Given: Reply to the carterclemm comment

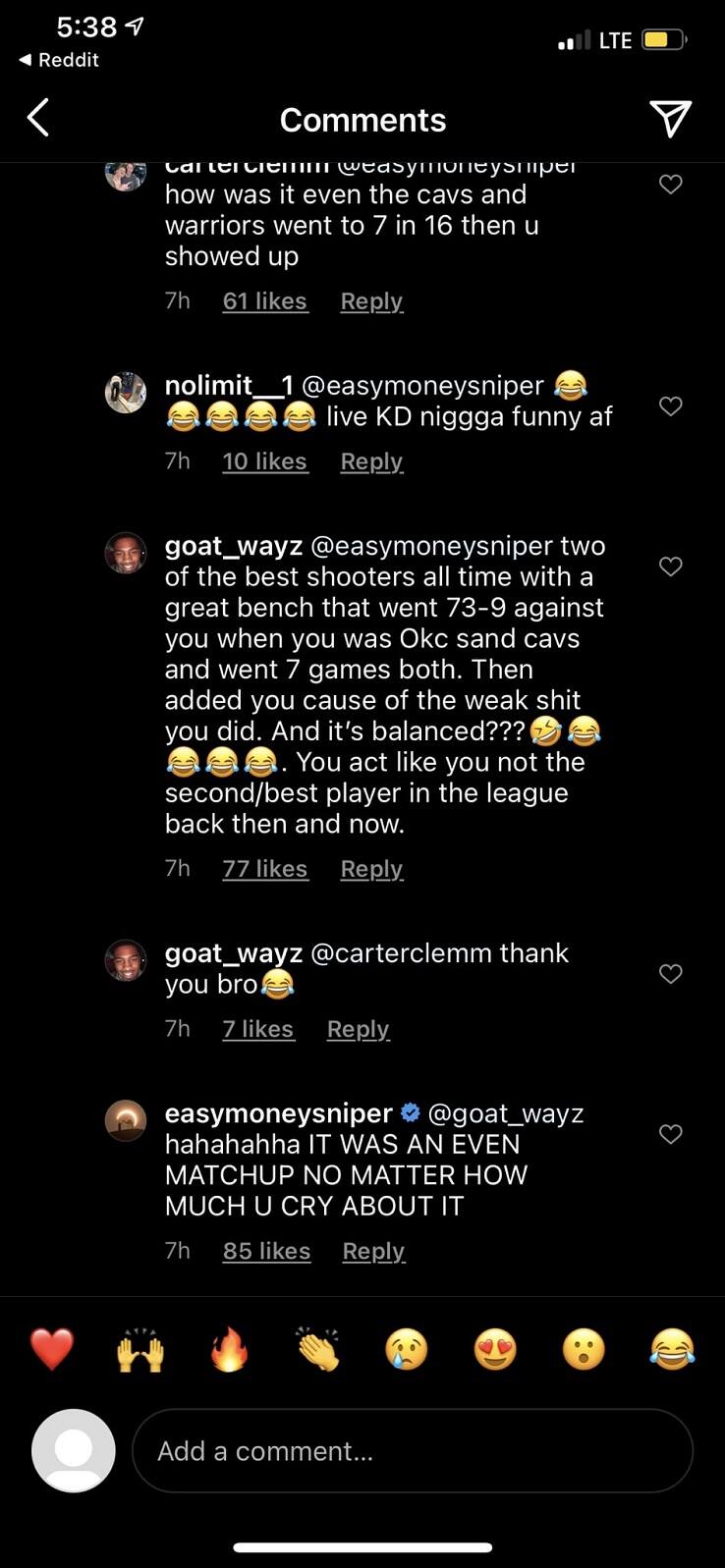Looking at the screenshot, I should pos(371,301).
